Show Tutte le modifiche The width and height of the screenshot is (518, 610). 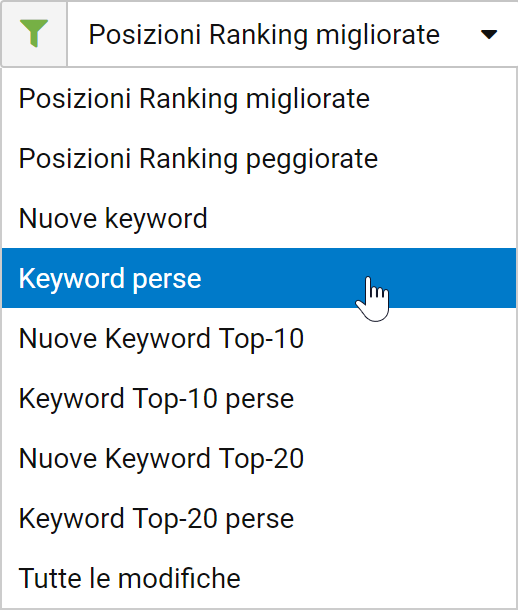259,578
